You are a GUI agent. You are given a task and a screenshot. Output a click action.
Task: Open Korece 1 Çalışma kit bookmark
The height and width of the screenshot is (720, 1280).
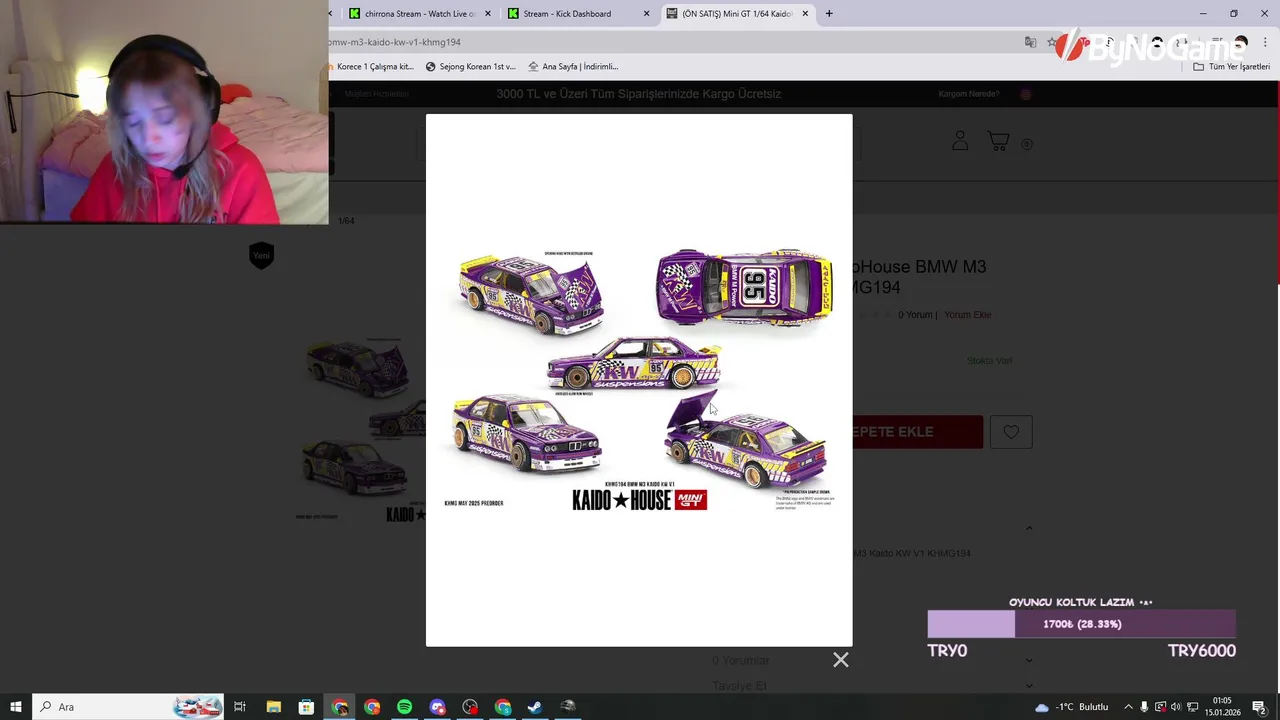pyautogui.click(x=372, y=67)
